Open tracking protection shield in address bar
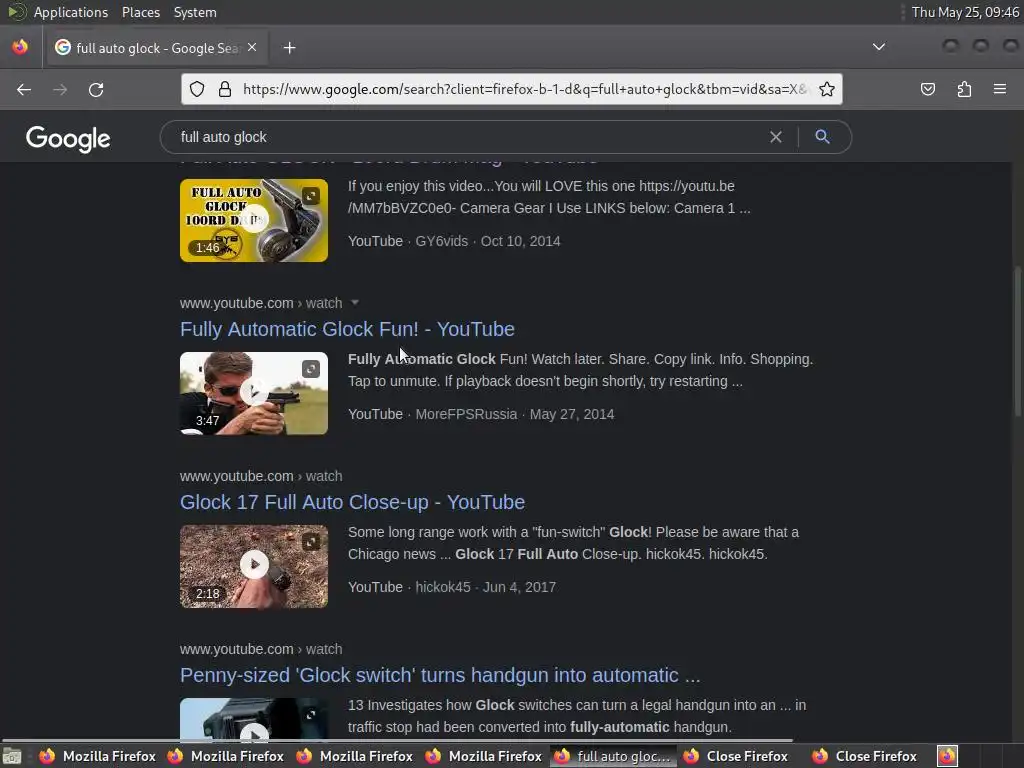The image size is (1024, 768). coord(197,89)
